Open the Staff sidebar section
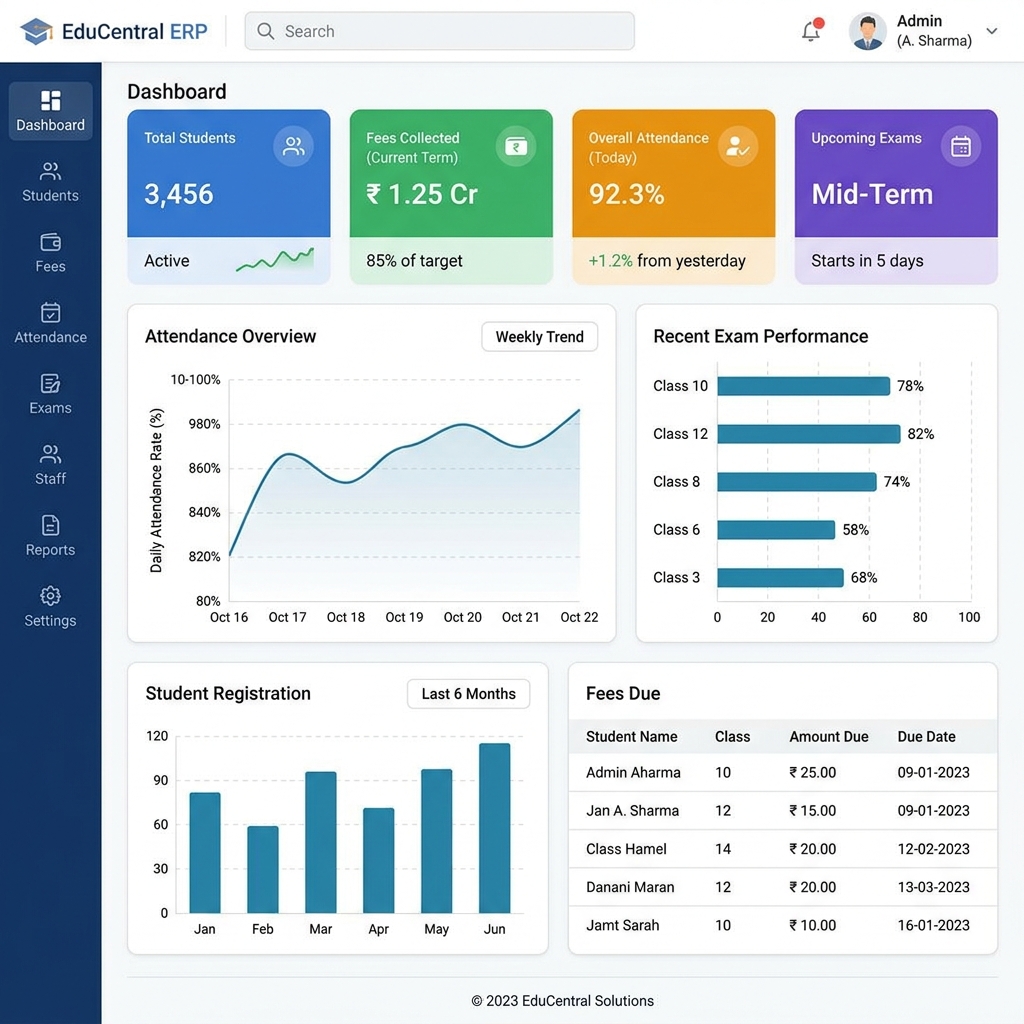Screen dimensions: 1024x1024 pyautogui.click(x=50, y=465)
